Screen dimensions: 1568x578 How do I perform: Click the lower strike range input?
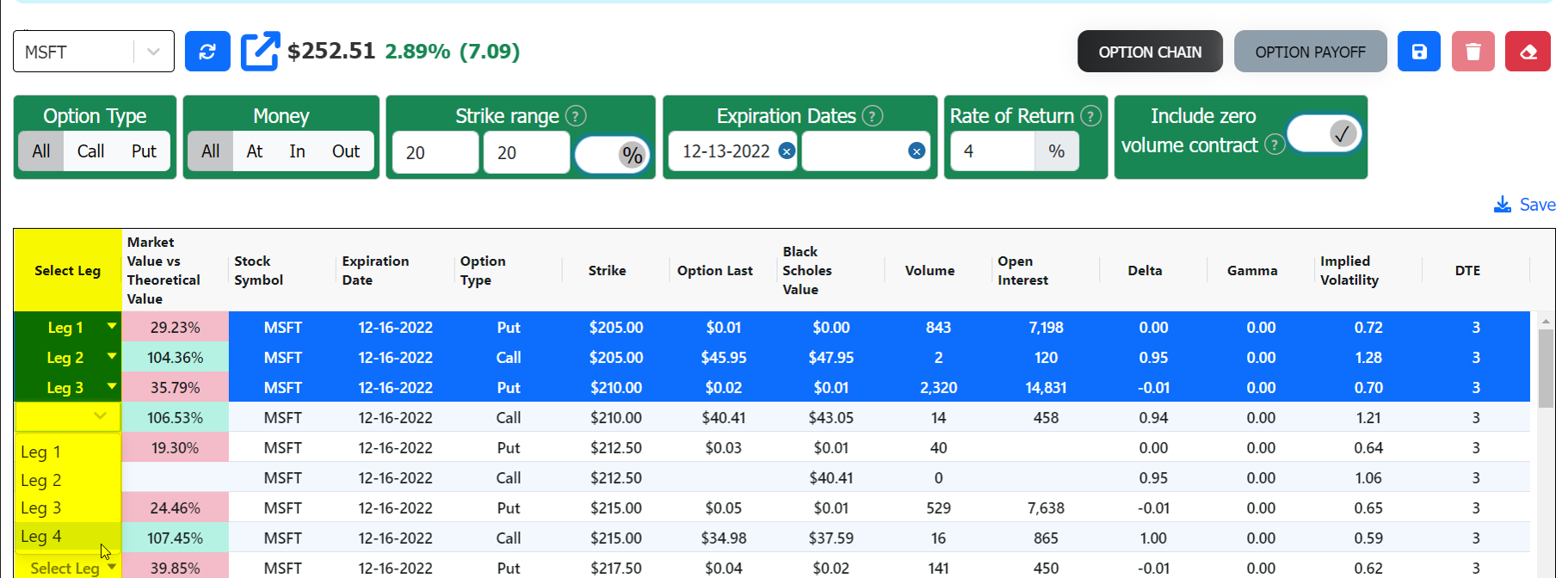(435, 152)
